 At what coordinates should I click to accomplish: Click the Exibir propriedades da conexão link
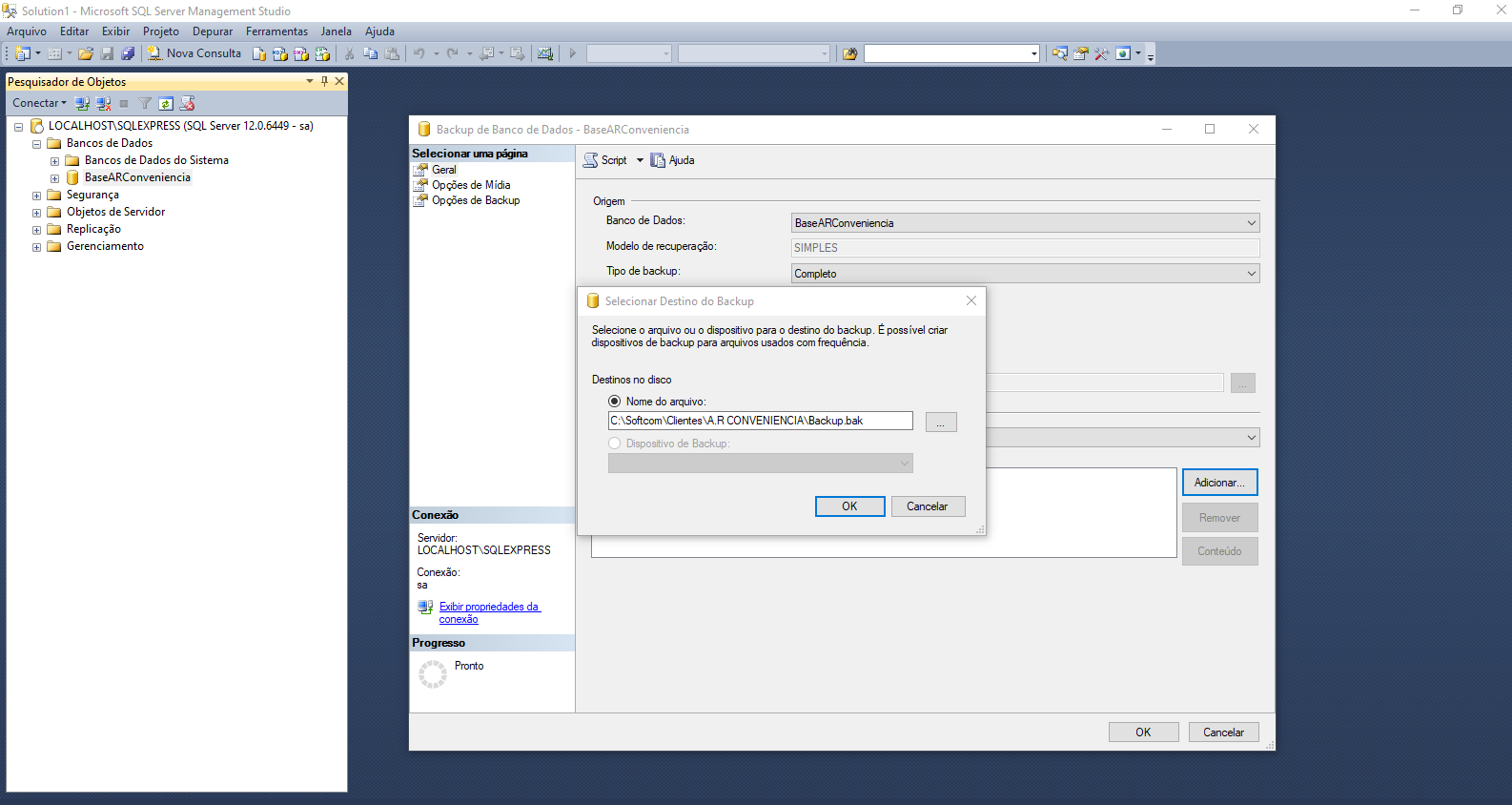(489, 612)
